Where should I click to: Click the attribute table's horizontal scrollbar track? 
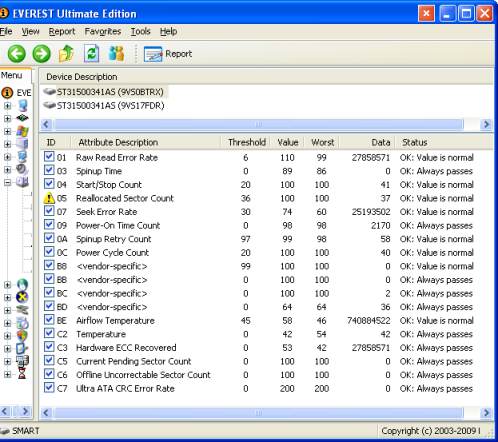pos(266,413)
